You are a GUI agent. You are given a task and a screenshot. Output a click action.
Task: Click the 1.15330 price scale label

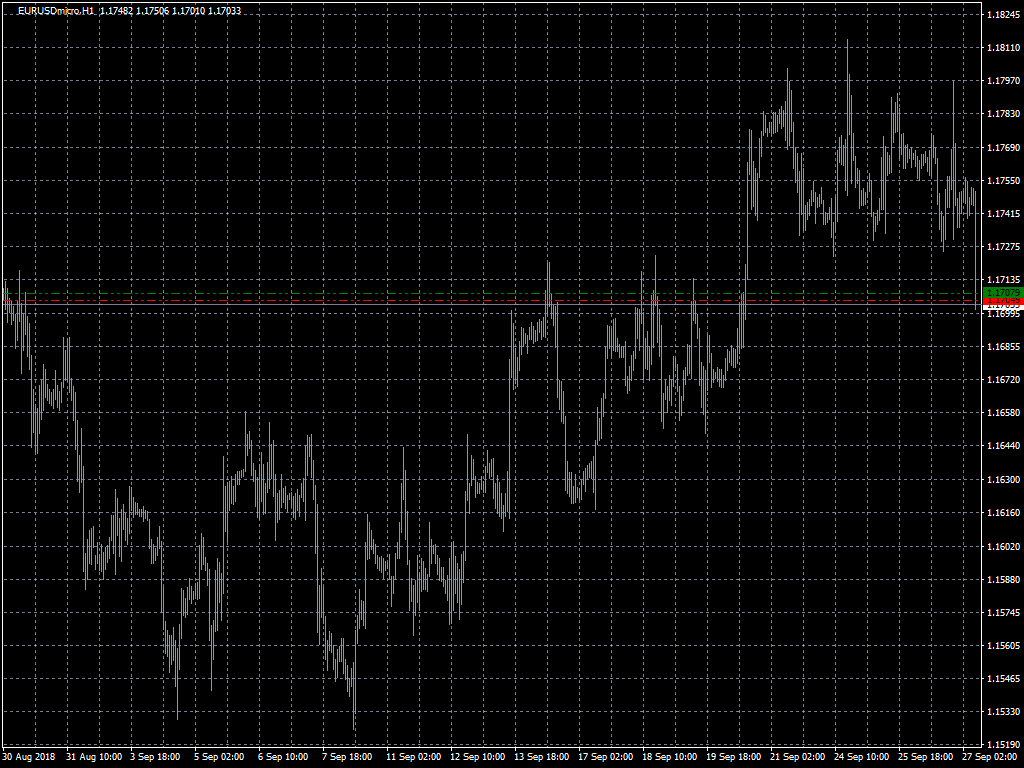point(1002,712)
